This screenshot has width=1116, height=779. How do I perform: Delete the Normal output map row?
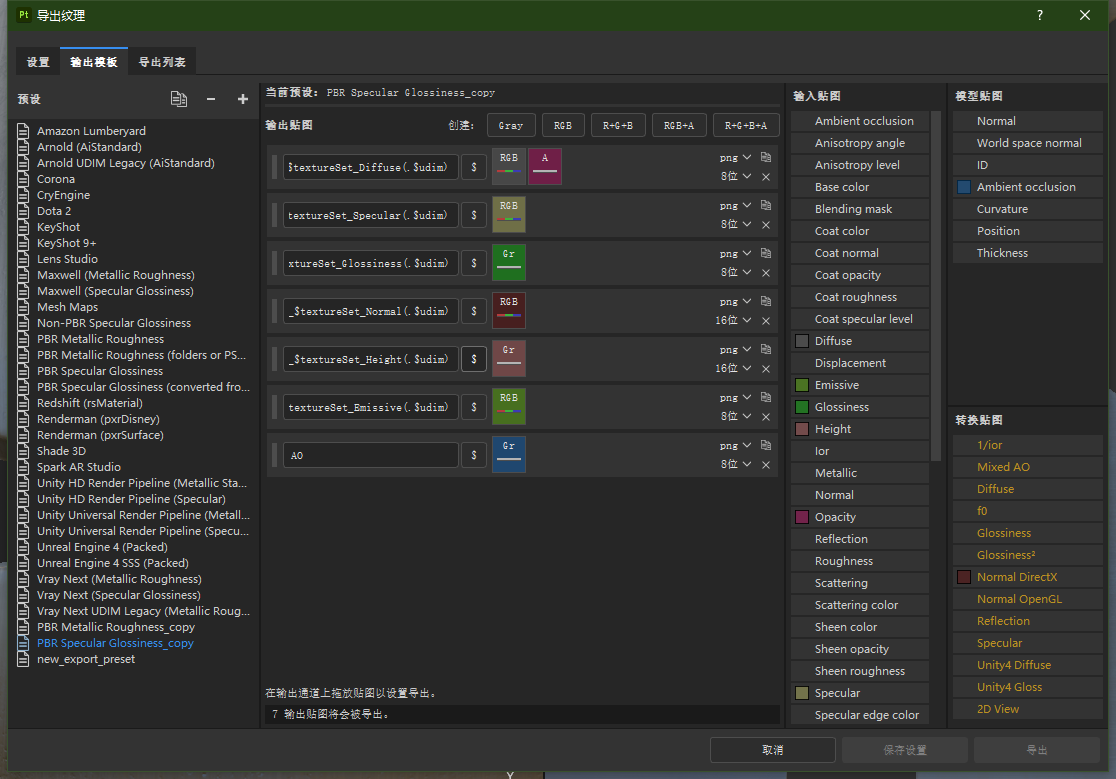(766, 321)
